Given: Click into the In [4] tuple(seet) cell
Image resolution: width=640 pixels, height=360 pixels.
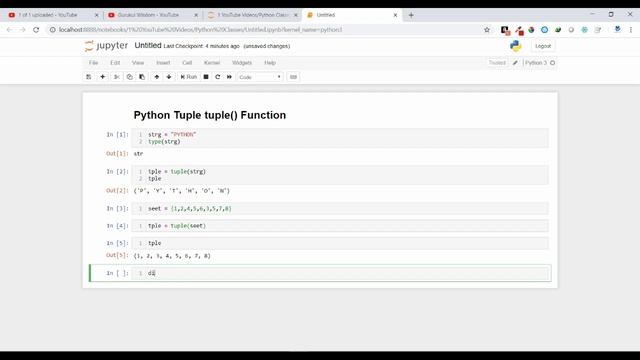Looking at the screenshot, I should point(340,226).
